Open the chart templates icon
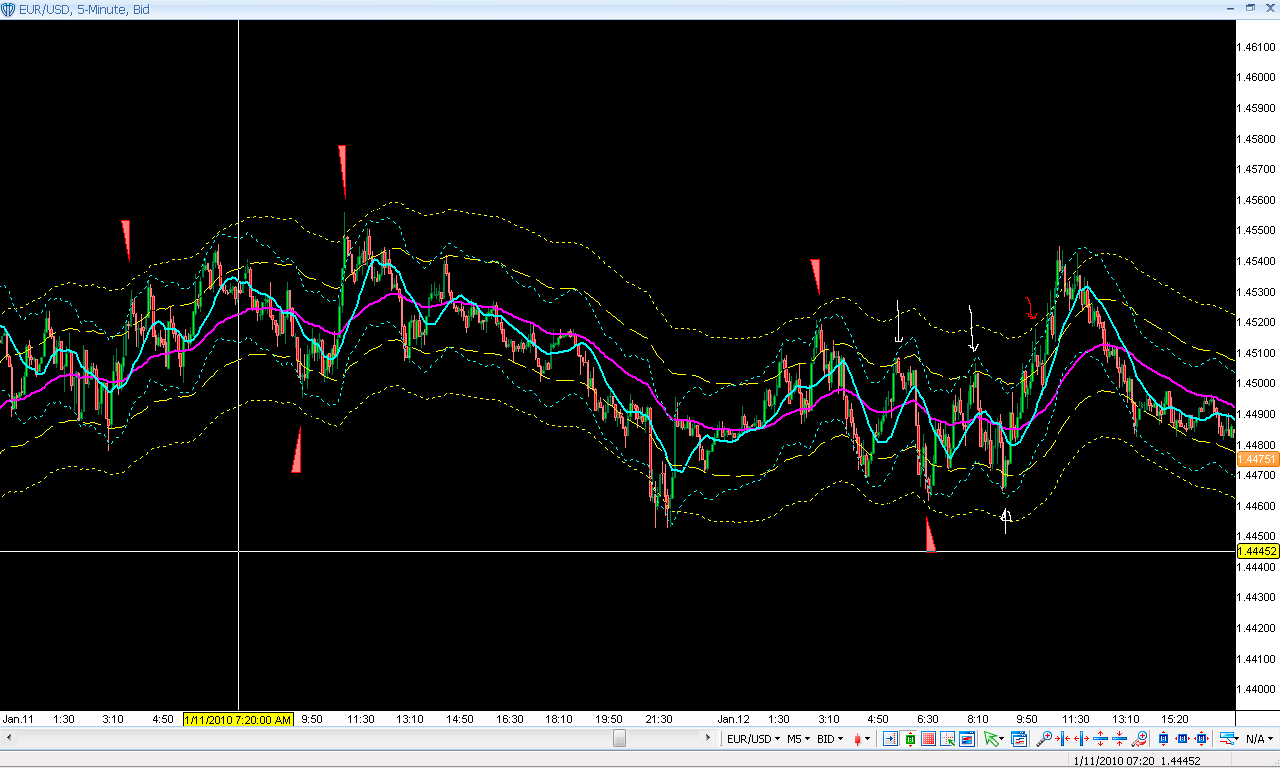The width and height of the screenshot is (1280, 768). pyautogui.click(x=1020, y=739)
